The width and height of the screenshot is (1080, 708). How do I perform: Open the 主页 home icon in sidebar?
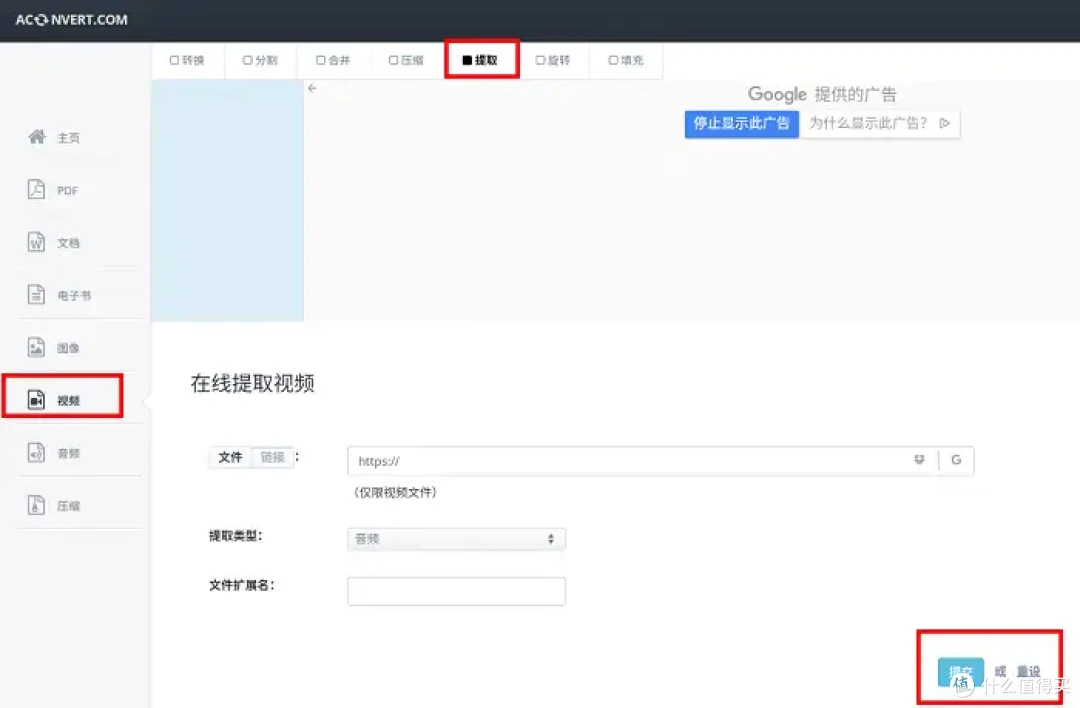[37, 137]
